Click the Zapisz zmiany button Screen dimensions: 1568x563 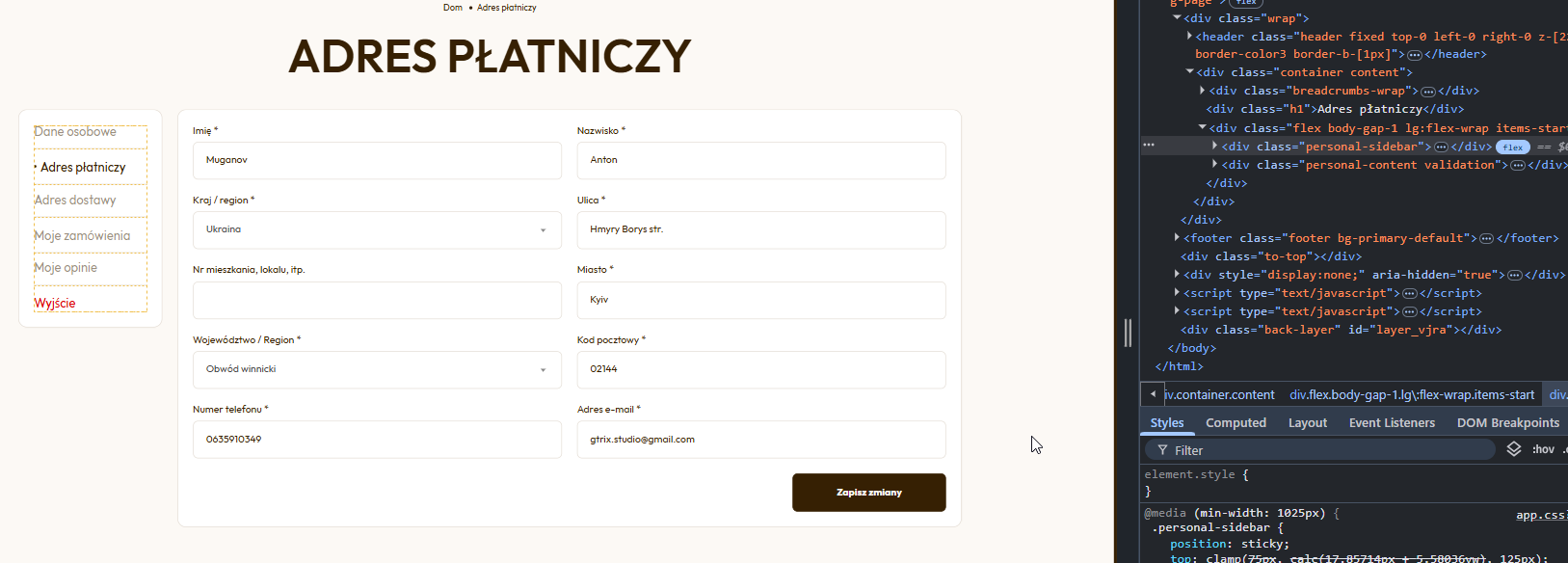[868, 493]
